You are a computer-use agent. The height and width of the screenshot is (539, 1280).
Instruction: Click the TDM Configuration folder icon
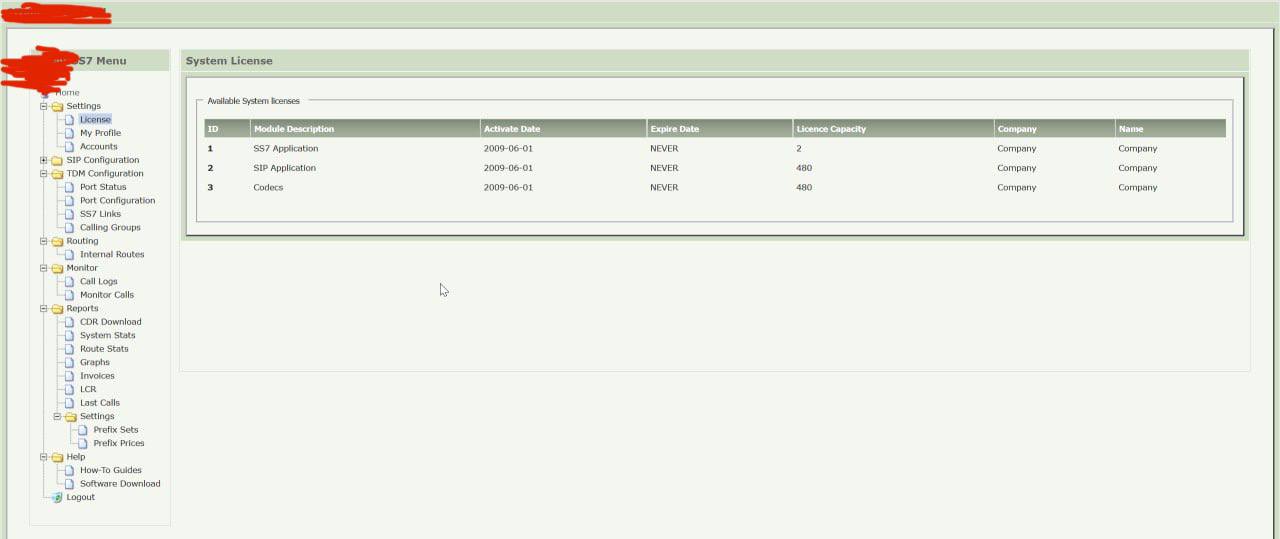pos(57,174)
